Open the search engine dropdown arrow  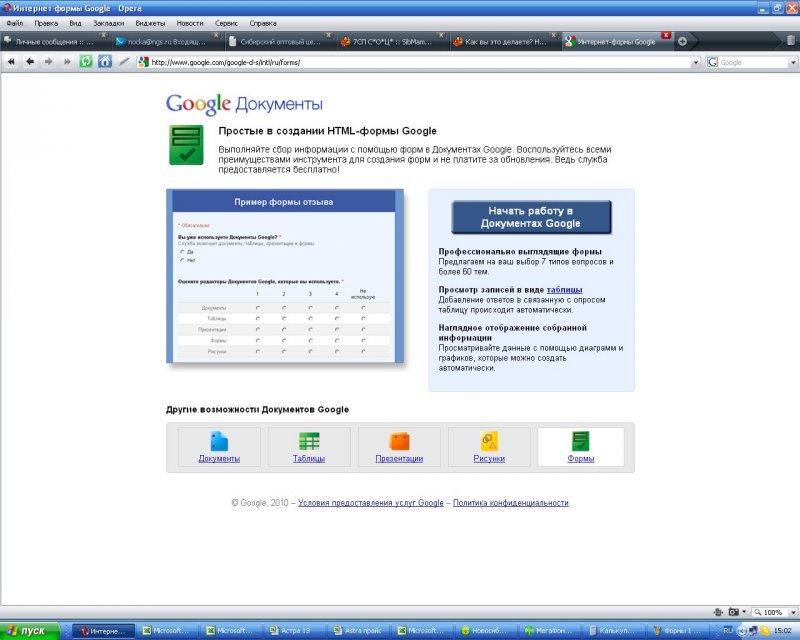tap(793, 62)
